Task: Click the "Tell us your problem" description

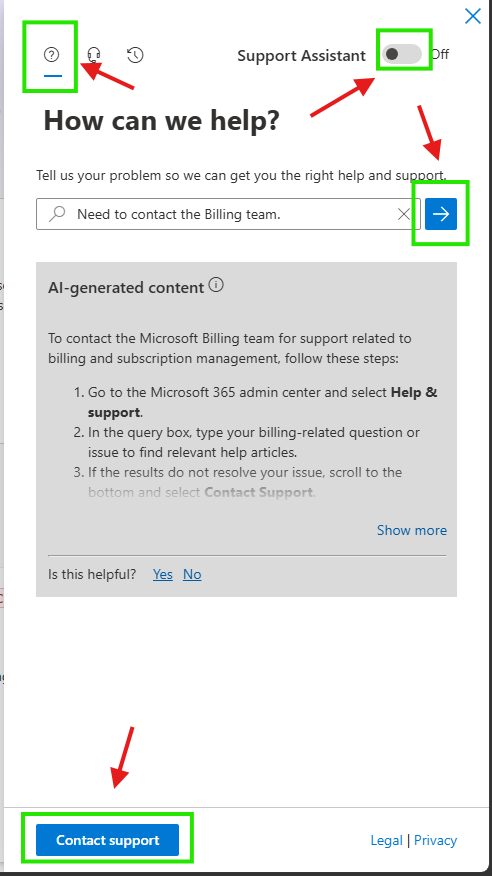Action: [241, 175]
